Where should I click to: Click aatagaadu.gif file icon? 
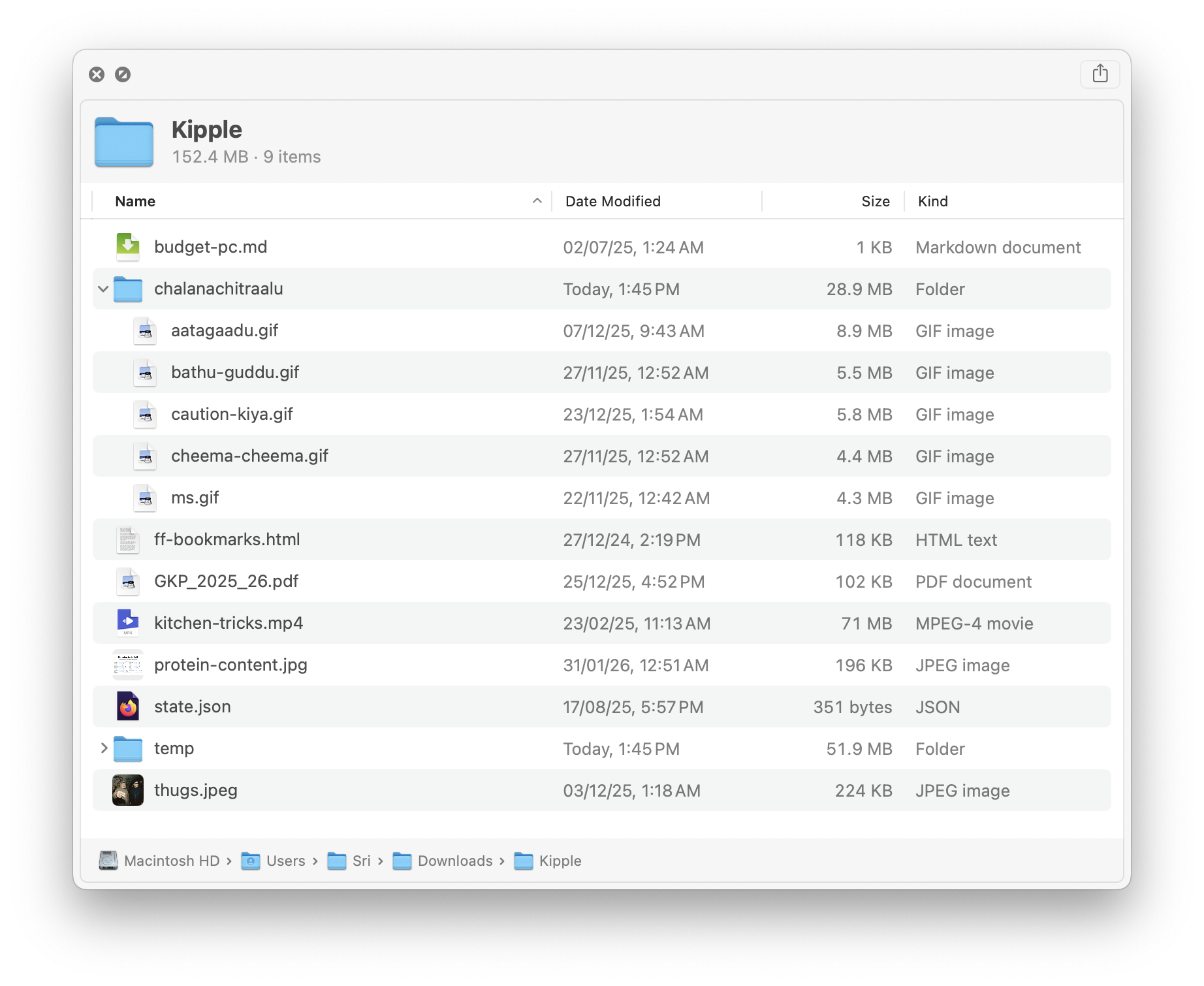coord(145,330)
